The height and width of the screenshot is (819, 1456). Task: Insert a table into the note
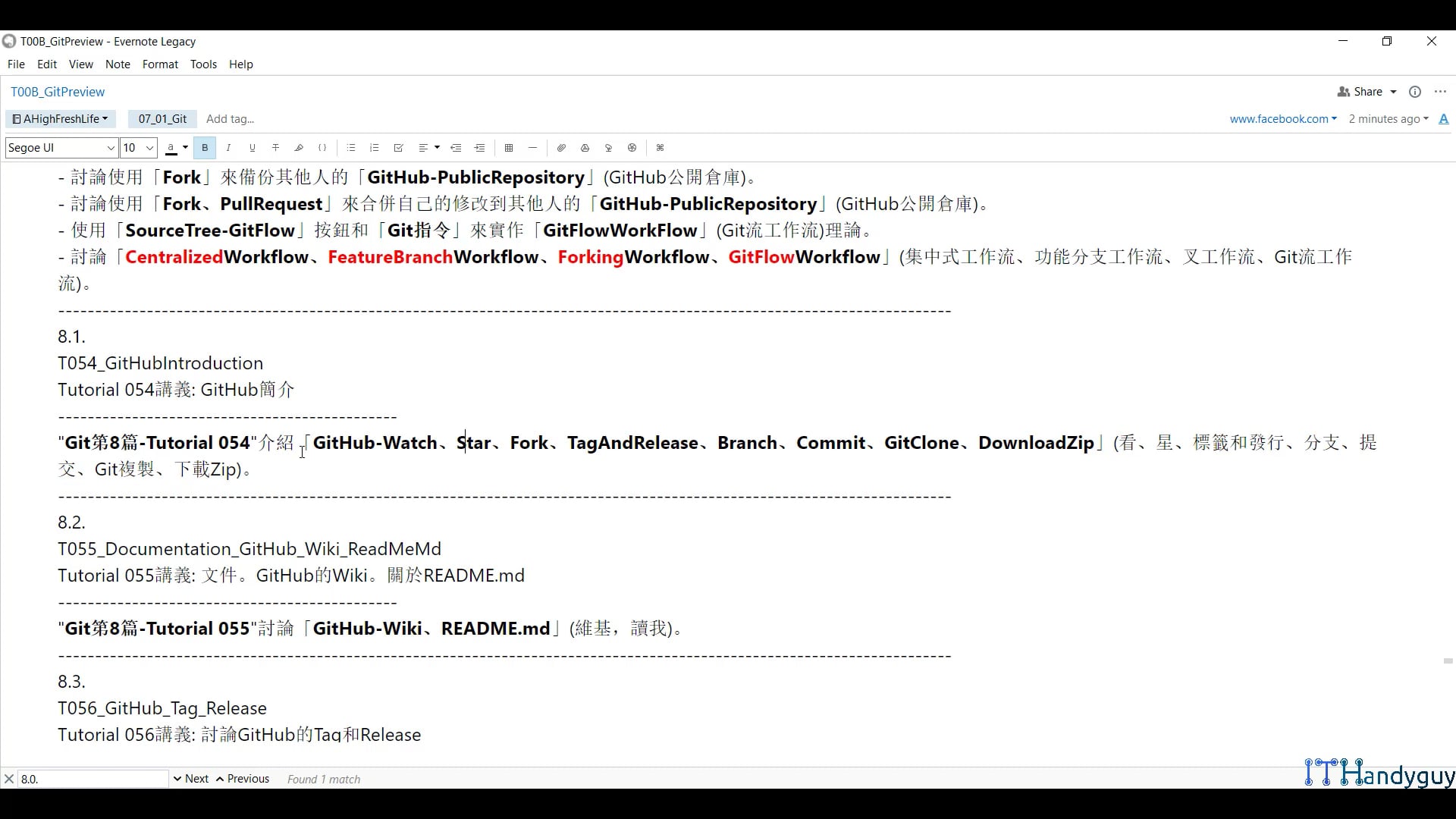(509, 148)
